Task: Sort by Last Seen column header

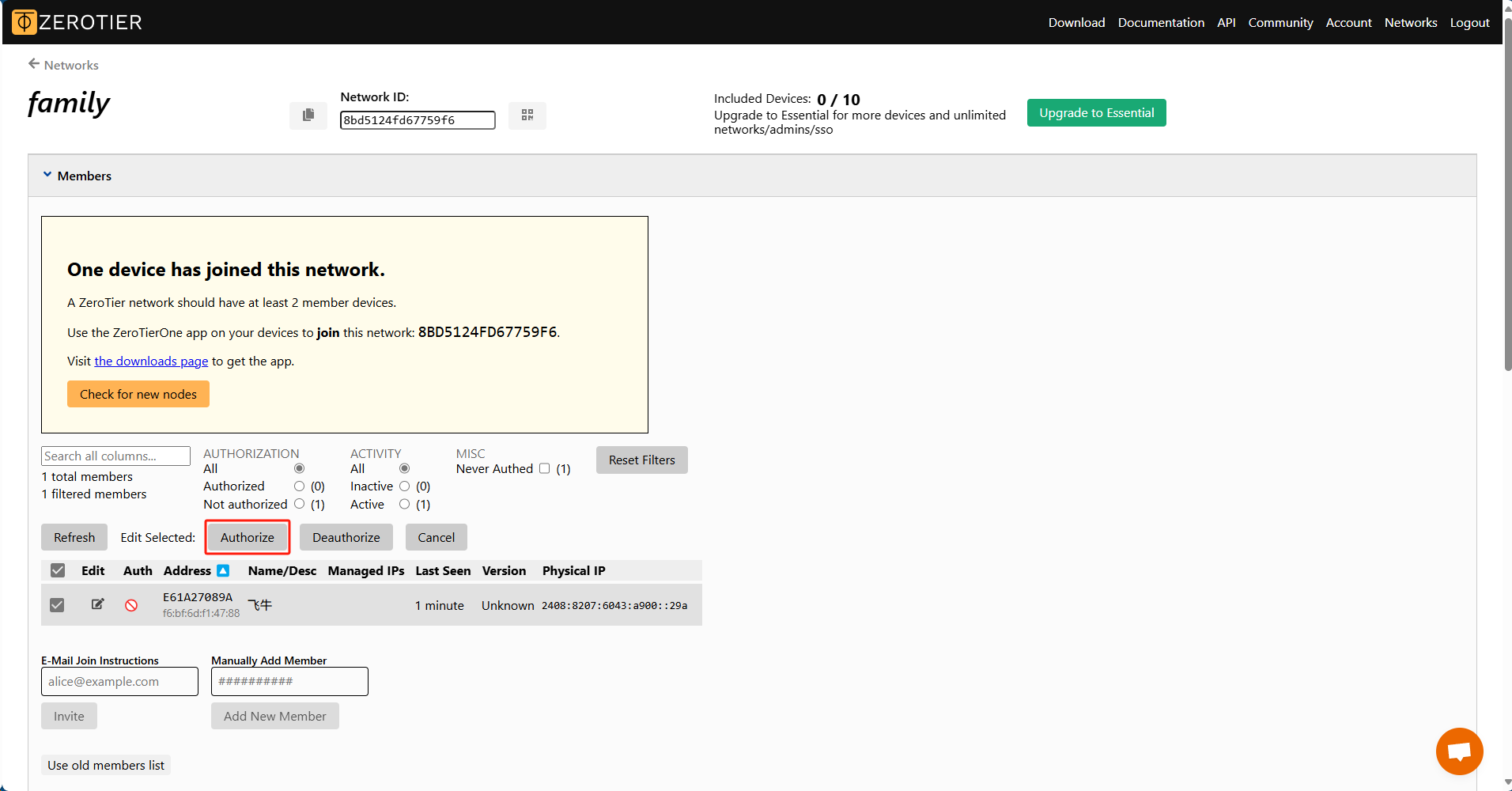Action: pos(443,570)
